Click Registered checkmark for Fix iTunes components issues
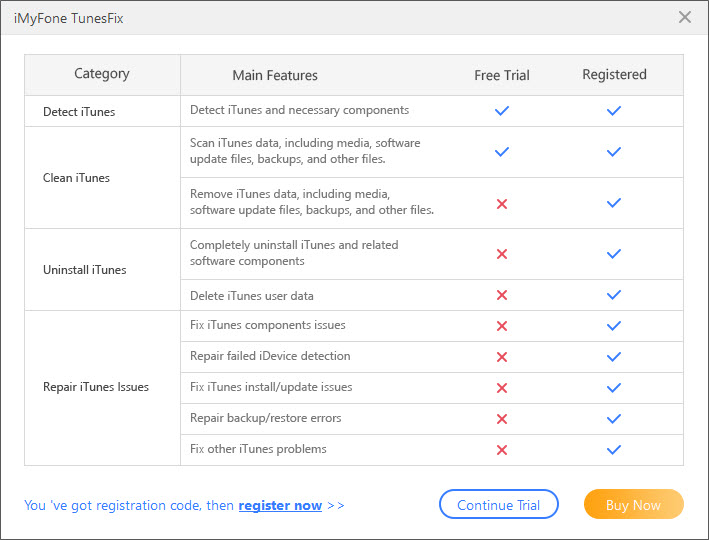This screenshot has height=540, width=709. (614, 326)
